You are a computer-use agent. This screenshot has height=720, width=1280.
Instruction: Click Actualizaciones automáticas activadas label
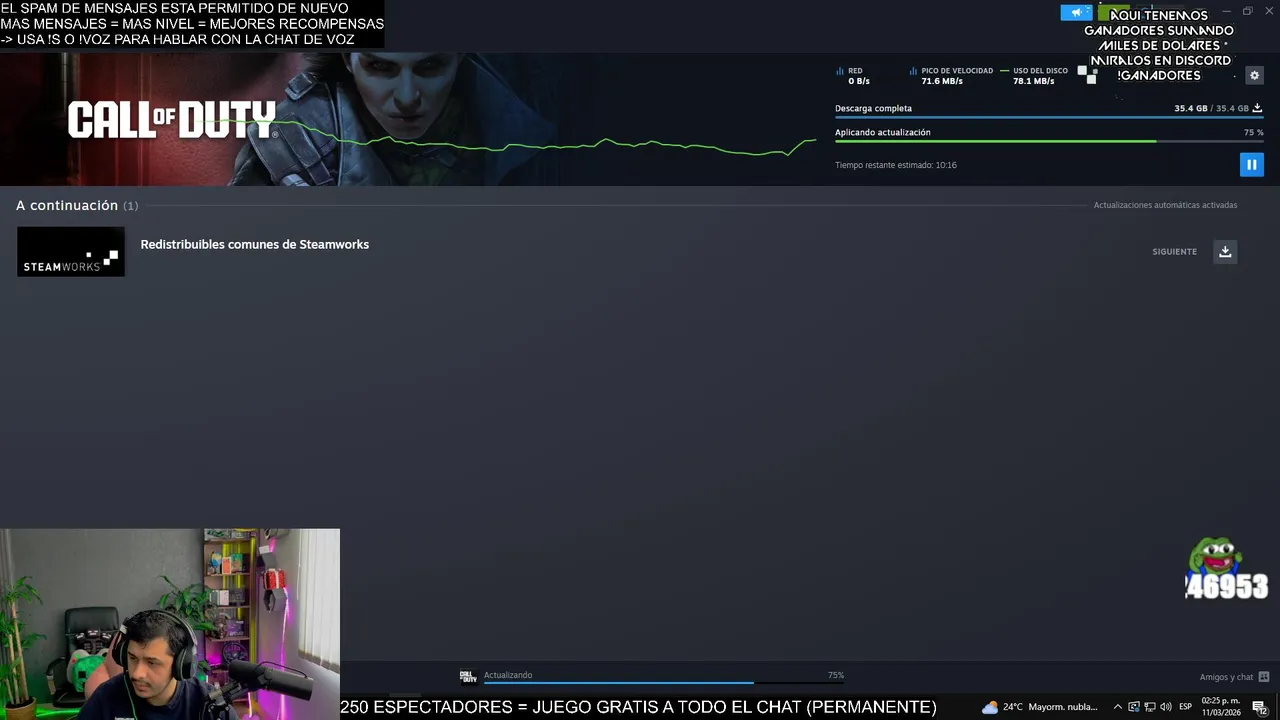1165,205
